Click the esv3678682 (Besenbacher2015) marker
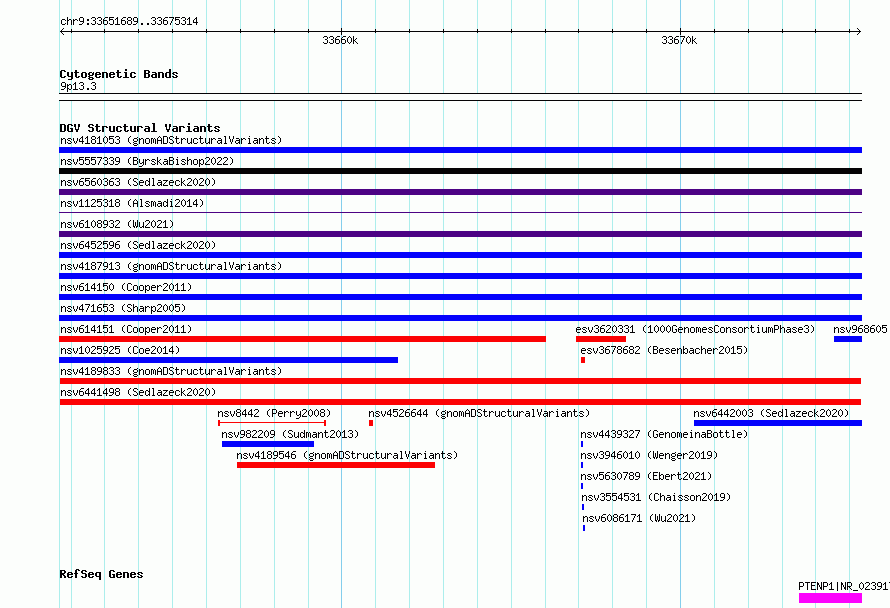Viewport: 890px width, 608px height. point(583,360)
